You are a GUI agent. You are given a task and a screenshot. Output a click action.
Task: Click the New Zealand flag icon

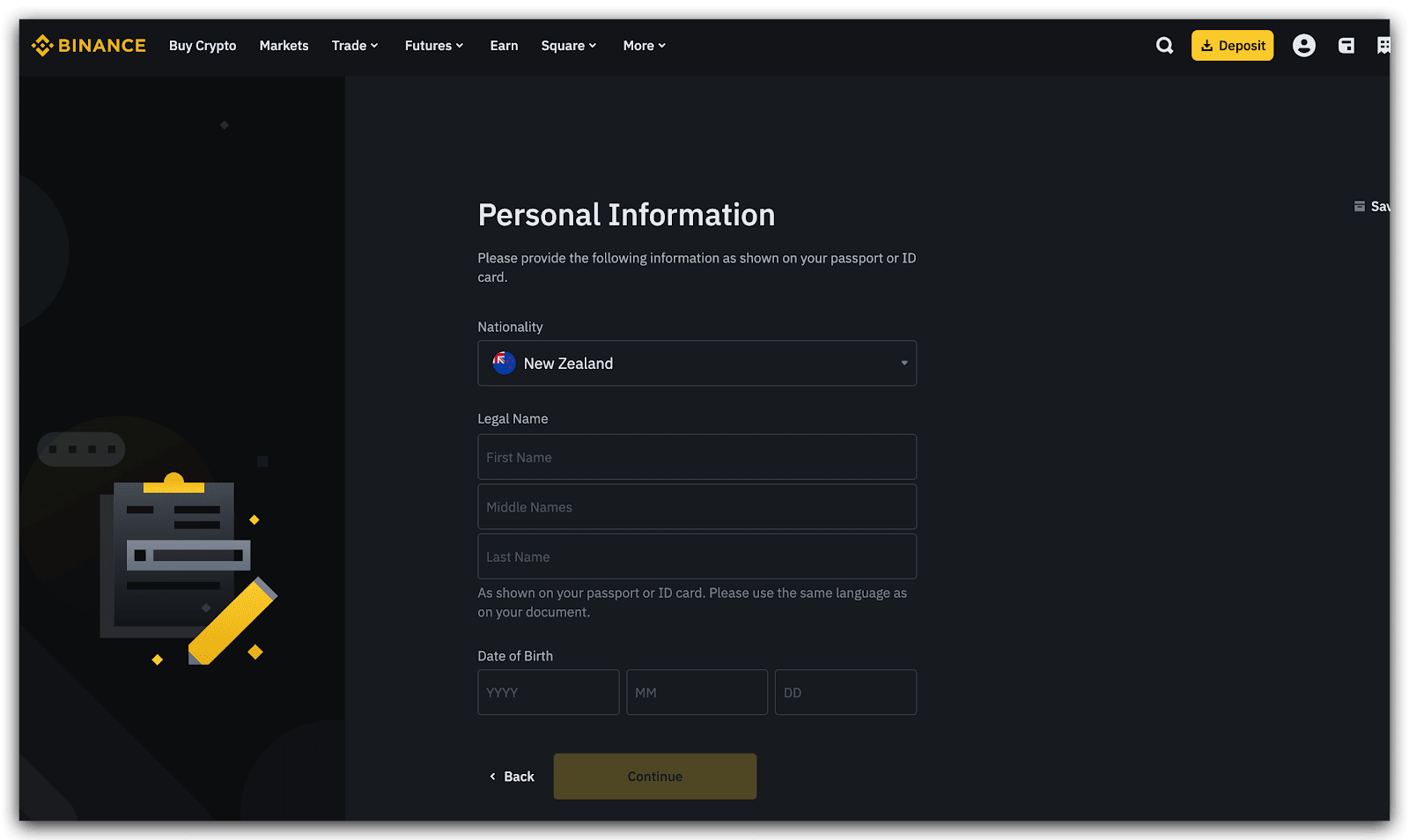[504, 363]
